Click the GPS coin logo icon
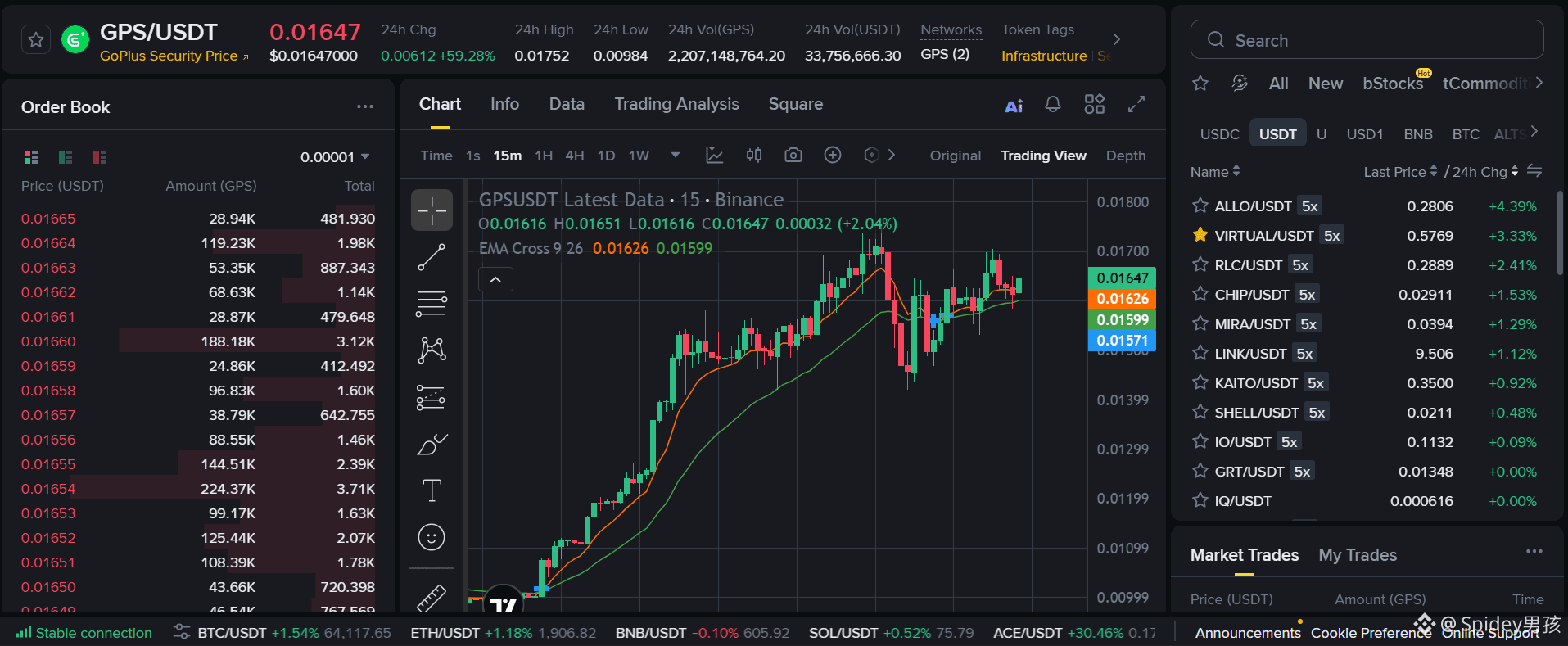The width and height of the screenshot is (1568, 646). pos(75,39)
